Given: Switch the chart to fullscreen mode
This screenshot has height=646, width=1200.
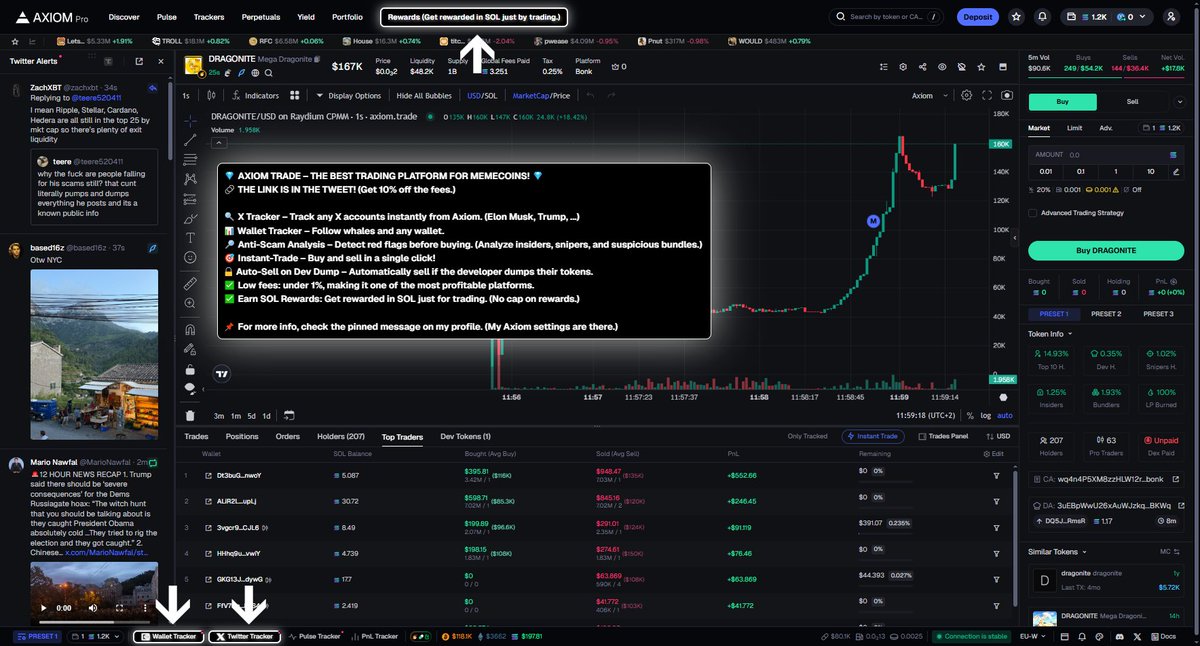Looking at the screenshot, I should coord(987,95).
